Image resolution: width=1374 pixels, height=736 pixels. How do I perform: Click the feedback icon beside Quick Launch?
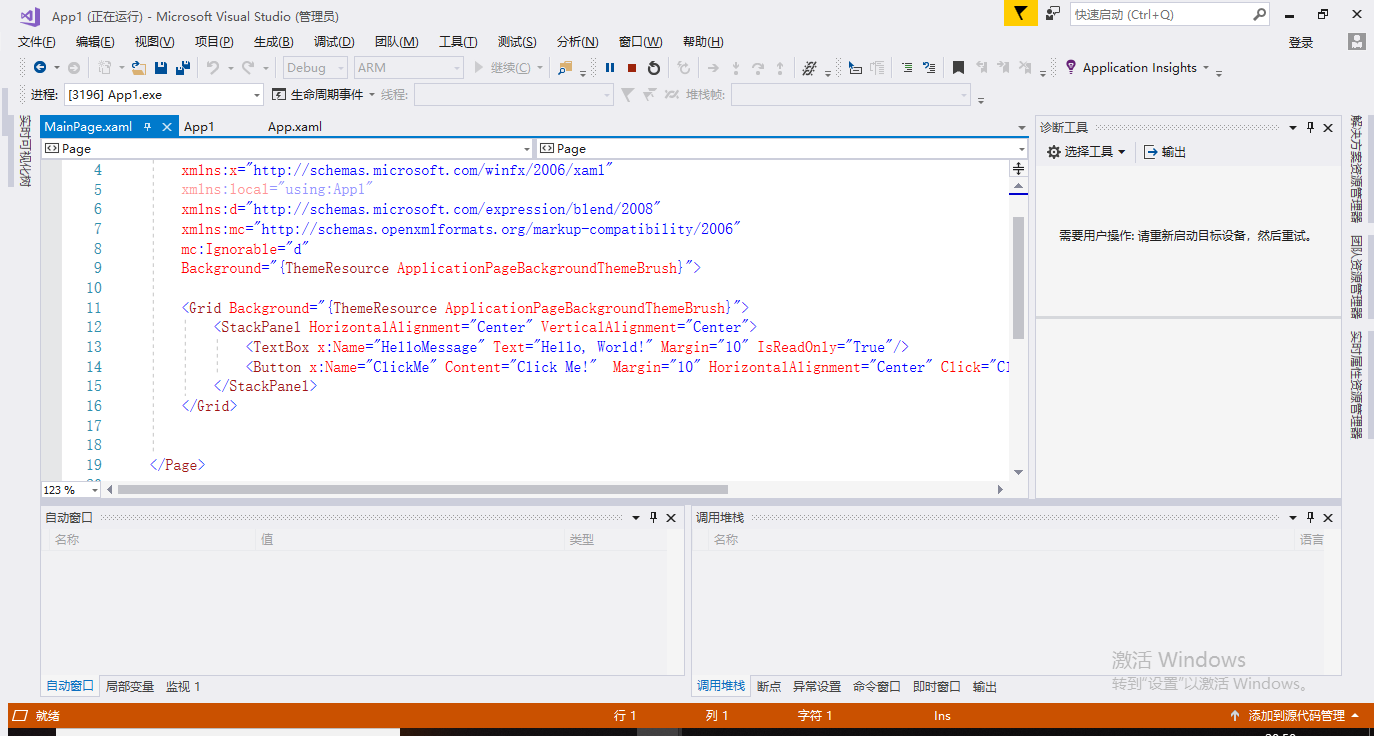click(1053, 13)
